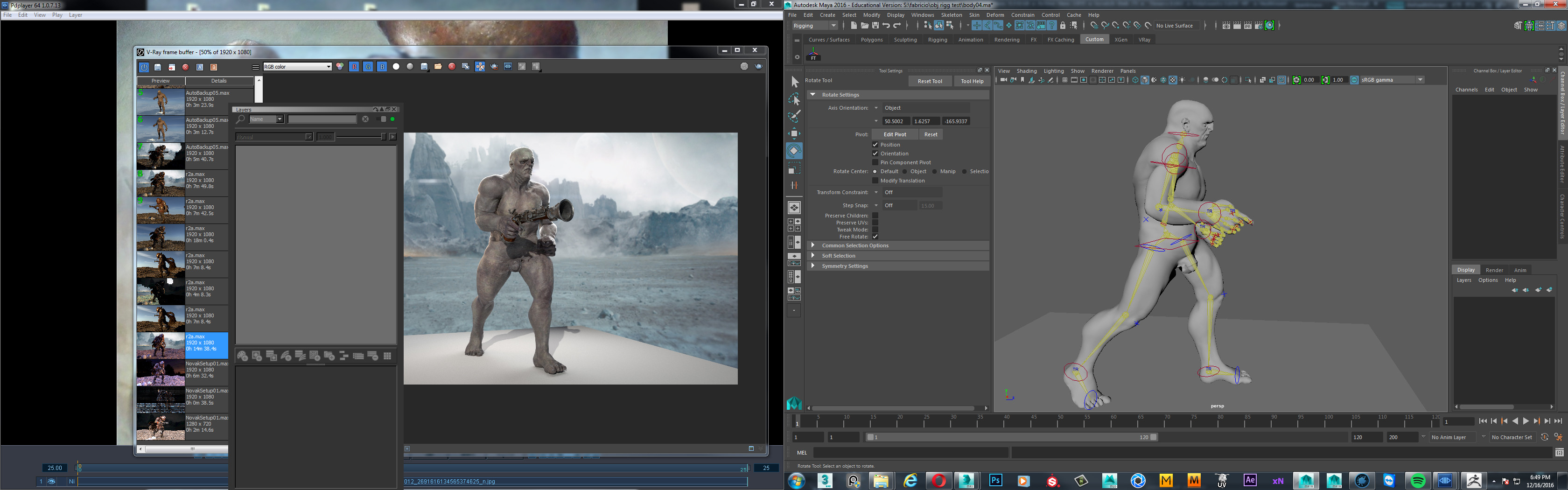Screen dimensions: 1568x490
Task: Select the Manip rotate center radio button
Action: click(x=934, y=172)
